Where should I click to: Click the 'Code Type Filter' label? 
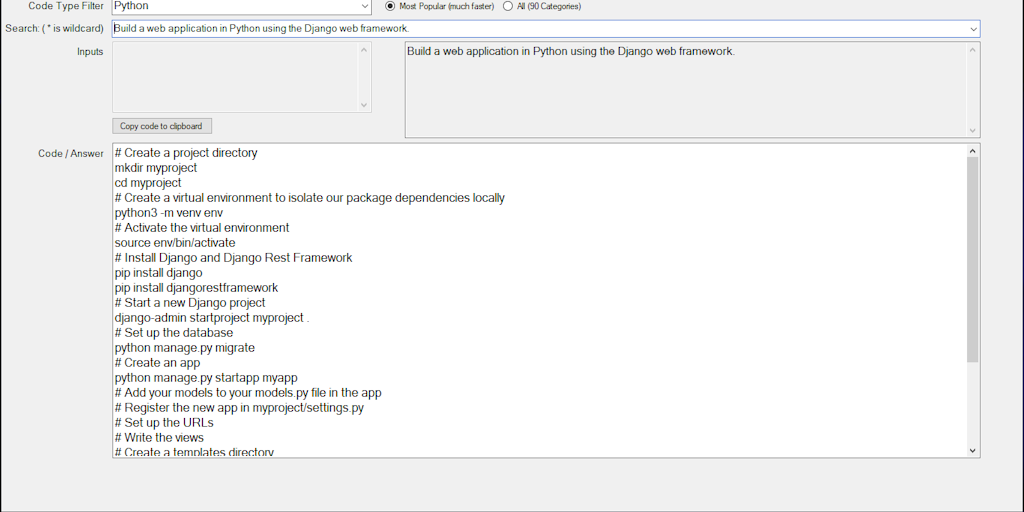point(66,7)
